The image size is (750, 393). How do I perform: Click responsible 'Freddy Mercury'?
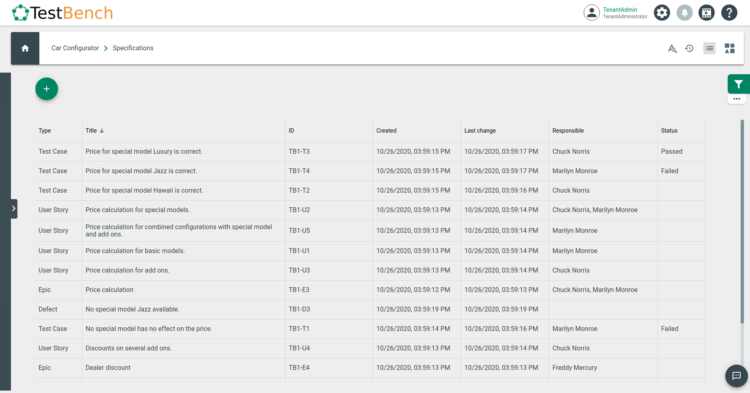(574, 368)
